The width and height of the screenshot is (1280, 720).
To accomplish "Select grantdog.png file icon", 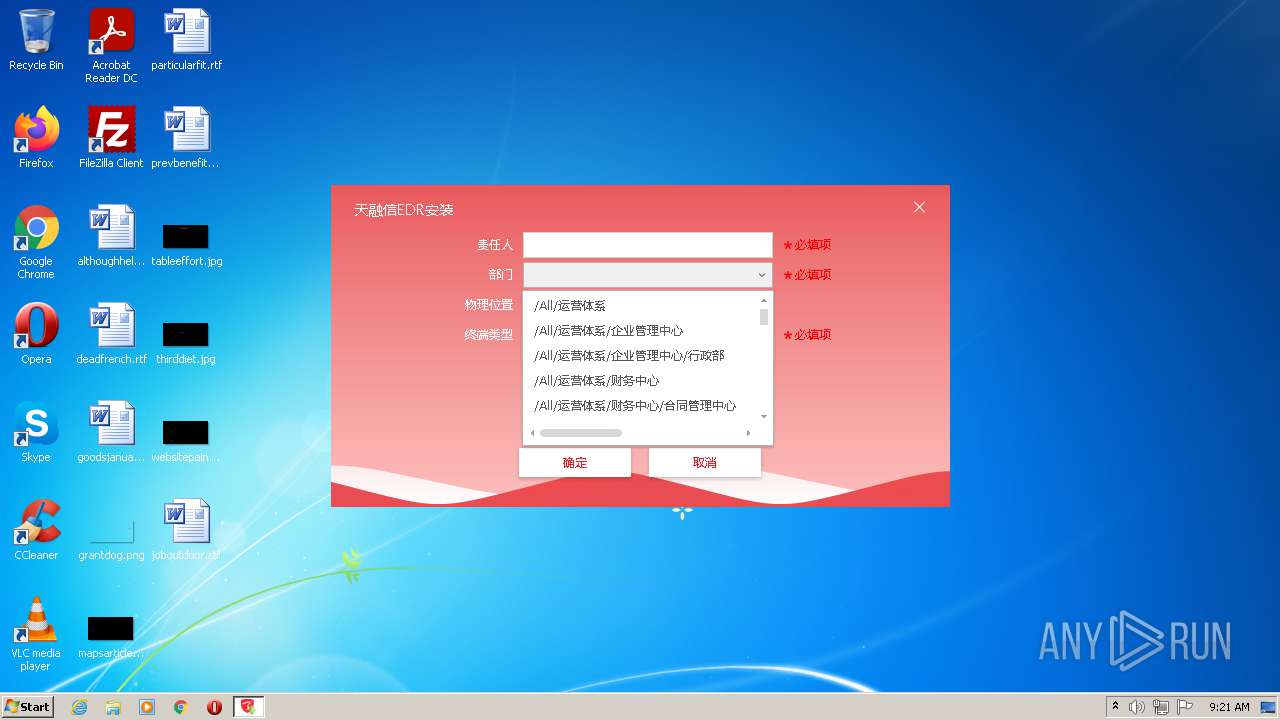I will pyautogui.click(x=111, y=540).
